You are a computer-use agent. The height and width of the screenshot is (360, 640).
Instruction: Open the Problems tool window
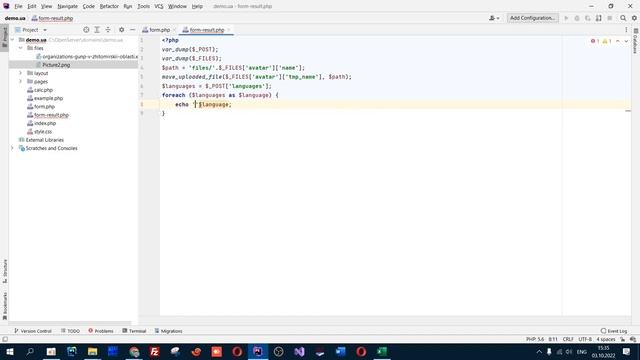(101, 331)
